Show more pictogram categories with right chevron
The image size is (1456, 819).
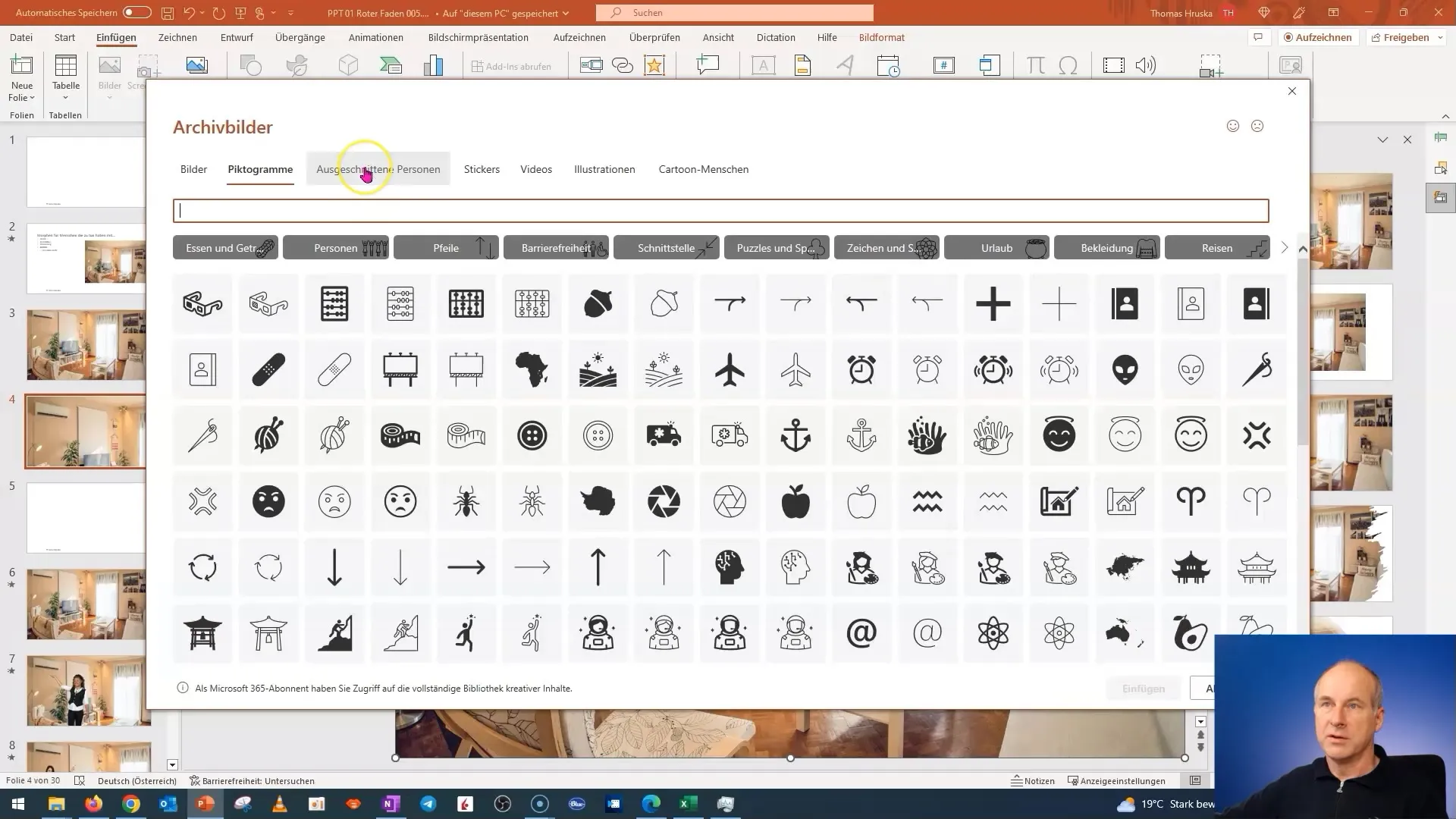click(1284, 248)
